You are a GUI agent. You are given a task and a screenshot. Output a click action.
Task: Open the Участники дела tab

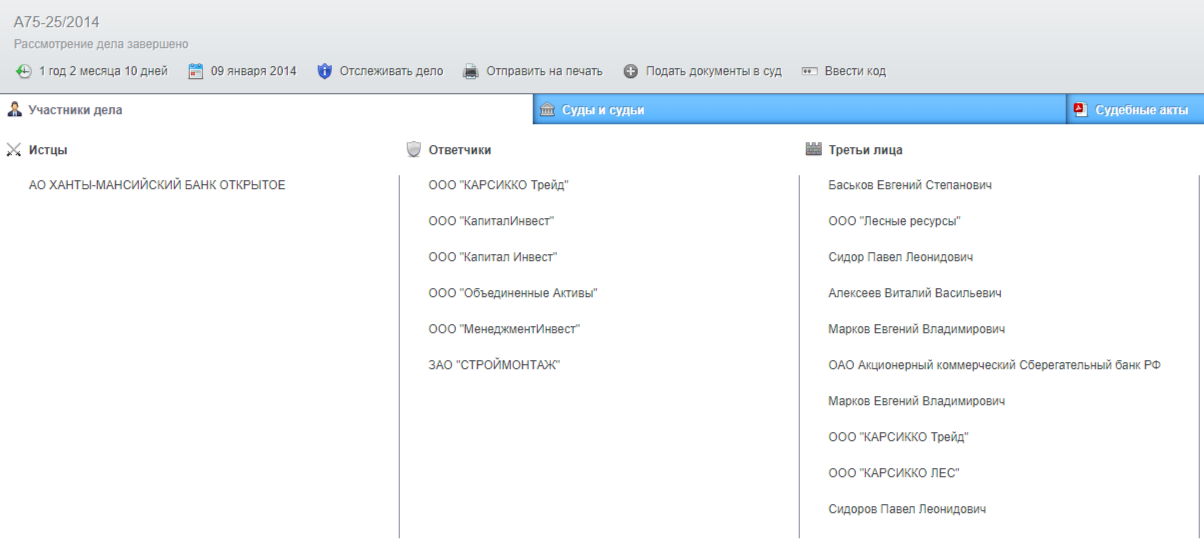click(266, 110)
